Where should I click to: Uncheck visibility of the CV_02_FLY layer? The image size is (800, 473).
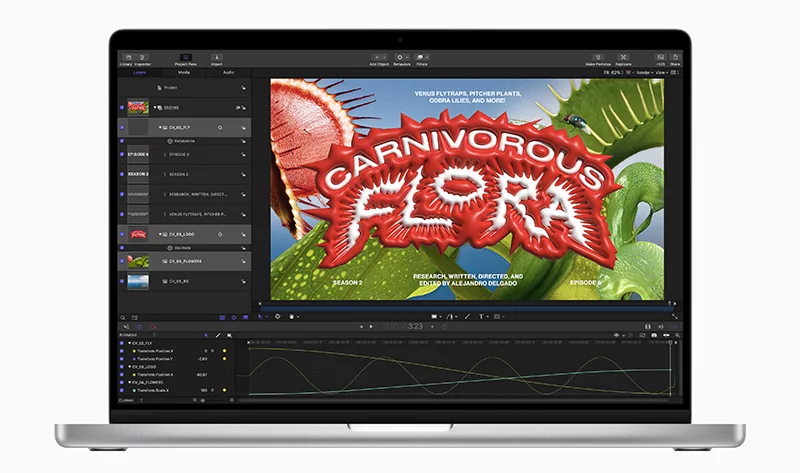[122, 128]
